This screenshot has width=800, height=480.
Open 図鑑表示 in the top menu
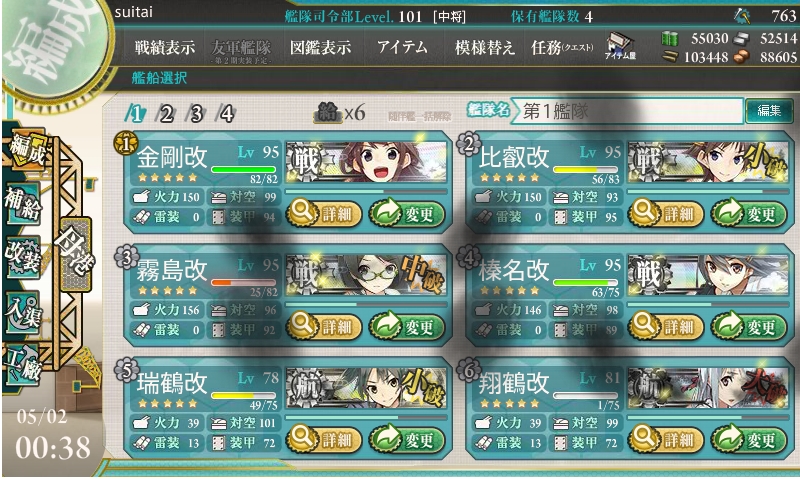pyautogui.click(x=320, y=48)
